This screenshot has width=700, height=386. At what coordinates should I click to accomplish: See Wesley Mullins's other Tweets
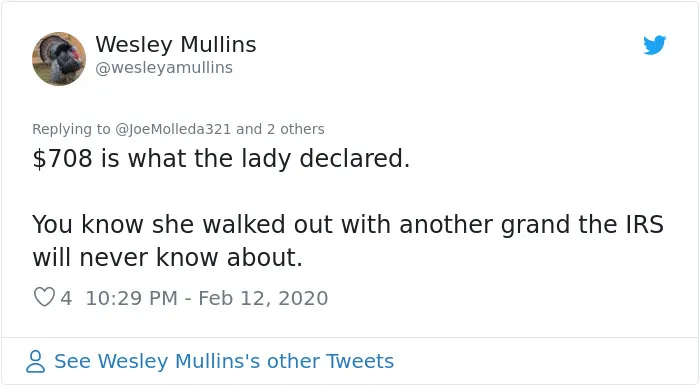tap(224, 361)
